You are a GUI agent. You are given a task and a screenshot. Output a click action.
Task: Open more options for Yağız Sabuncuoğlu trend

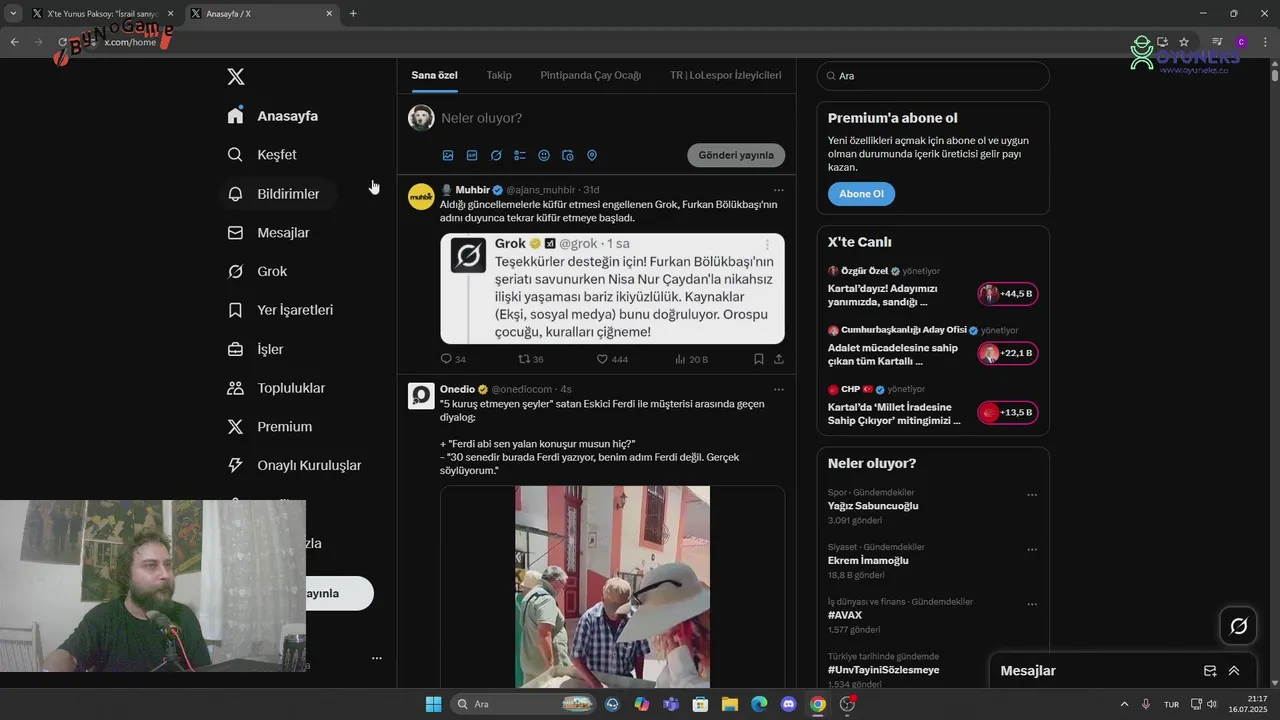[1032, 495]
